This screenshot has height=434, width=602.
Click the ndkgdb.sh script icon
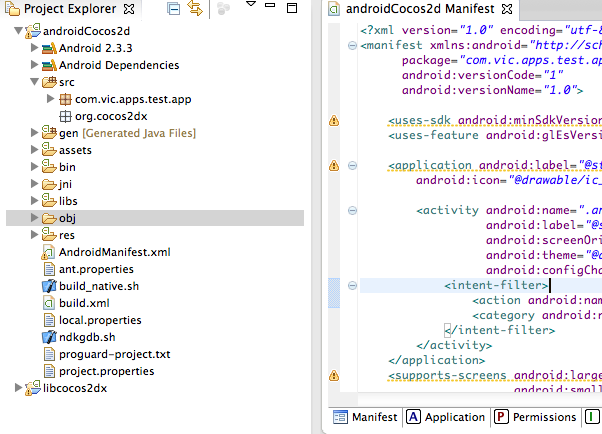(x=49, y=337)
